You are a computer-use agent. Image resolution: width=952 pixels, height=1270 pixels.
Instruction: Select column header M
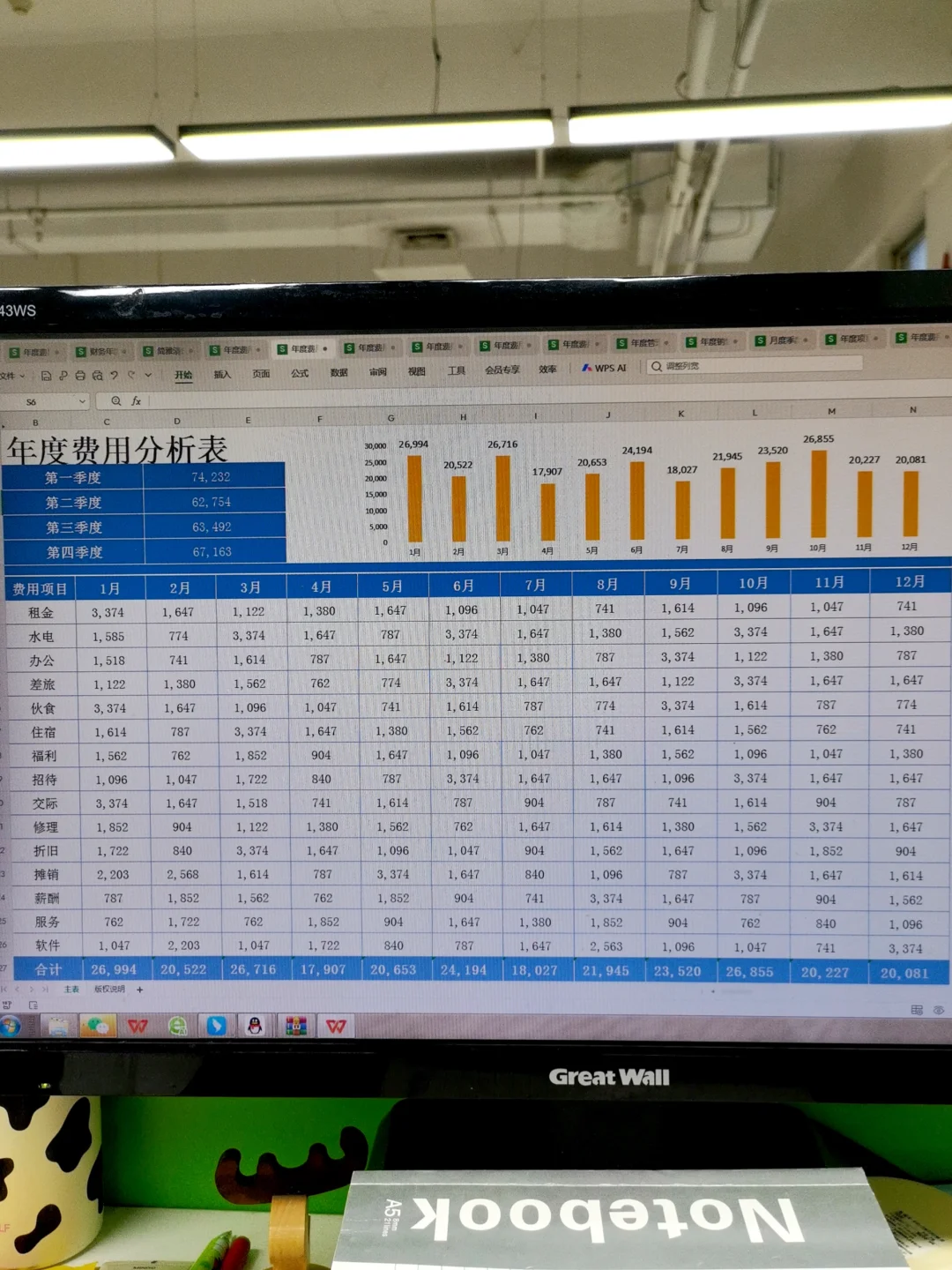[x=831, y=411]
